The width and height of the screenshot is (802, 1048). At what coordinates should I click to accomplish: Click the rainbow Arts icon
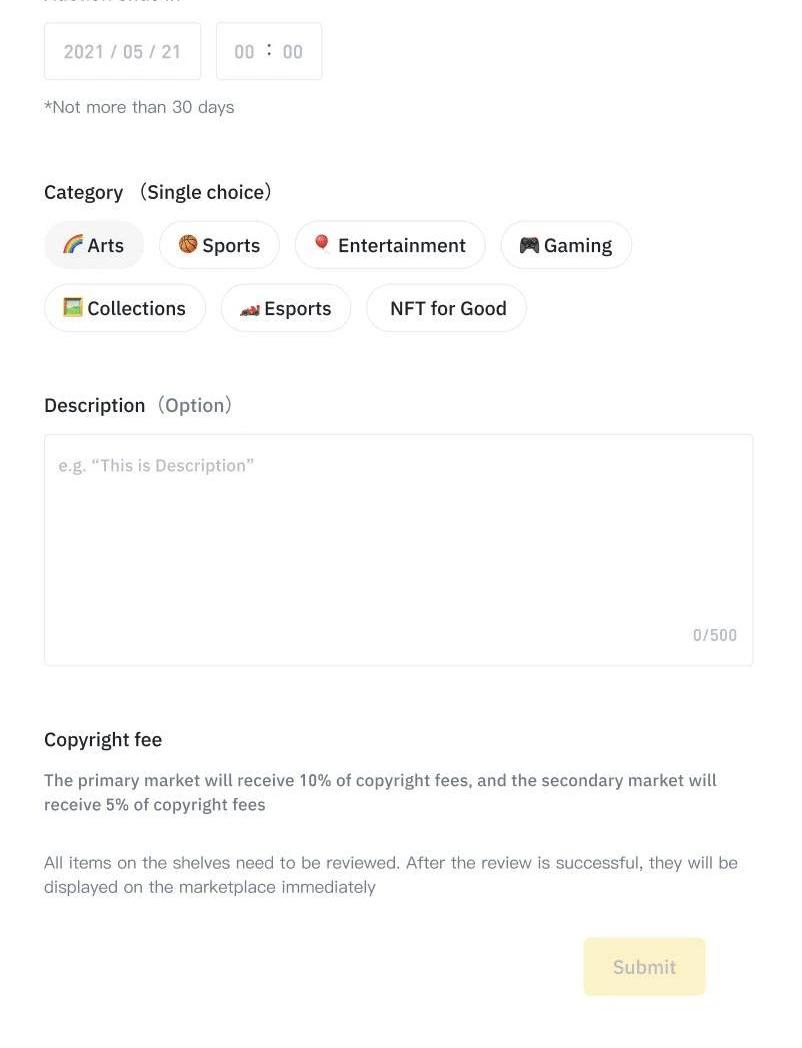click(x=73, y=245)
